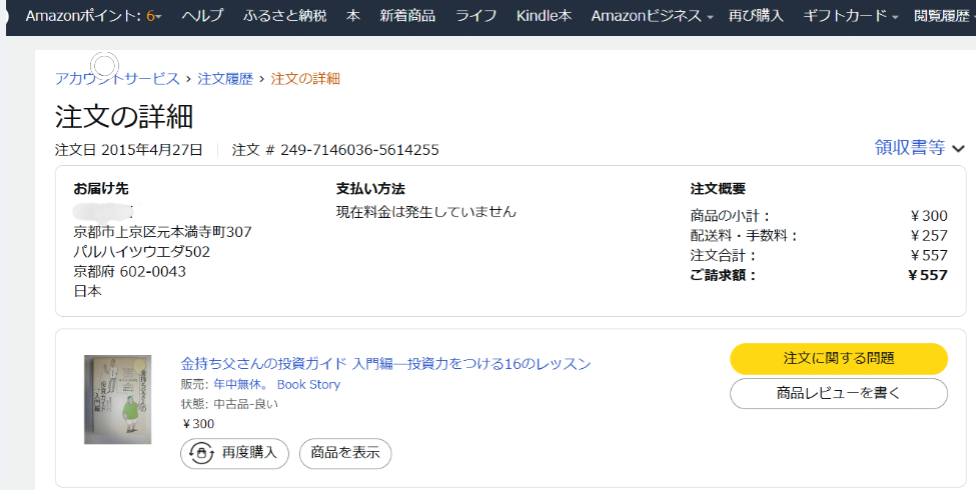The image size is (976, 490).
Task: Expand the Amazonビジネス menu
Action: pyautogui.click(x=651, y=16)
